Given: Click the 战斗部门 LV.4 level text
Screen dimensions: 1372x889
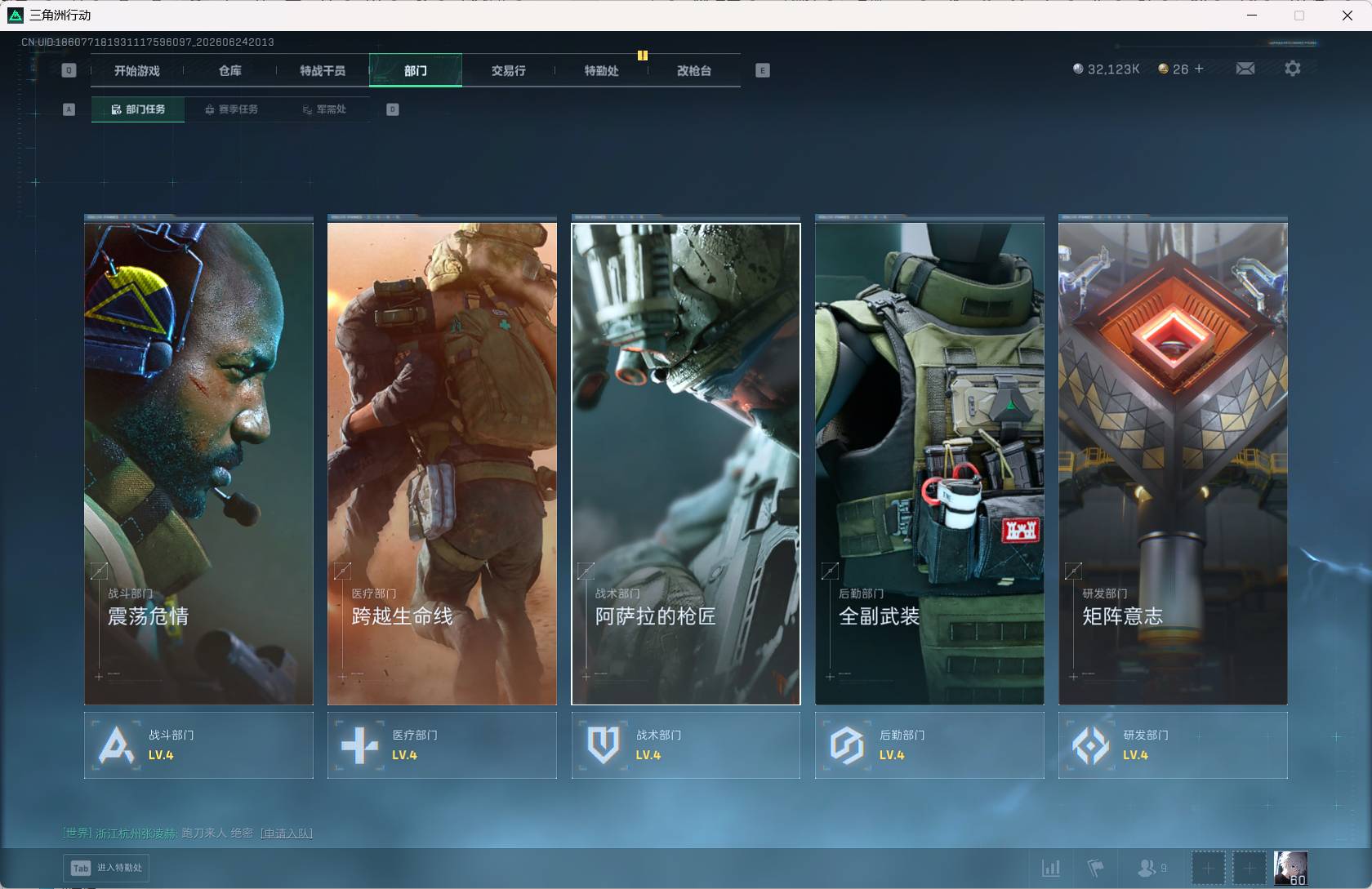Looking at the screenshot, I should tap(161, 755).
